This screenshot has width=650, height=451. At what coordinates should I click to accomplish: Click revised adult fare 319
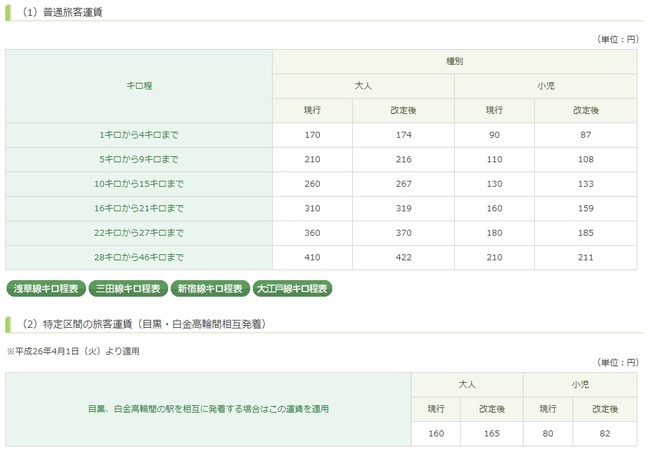pos(403,208)
